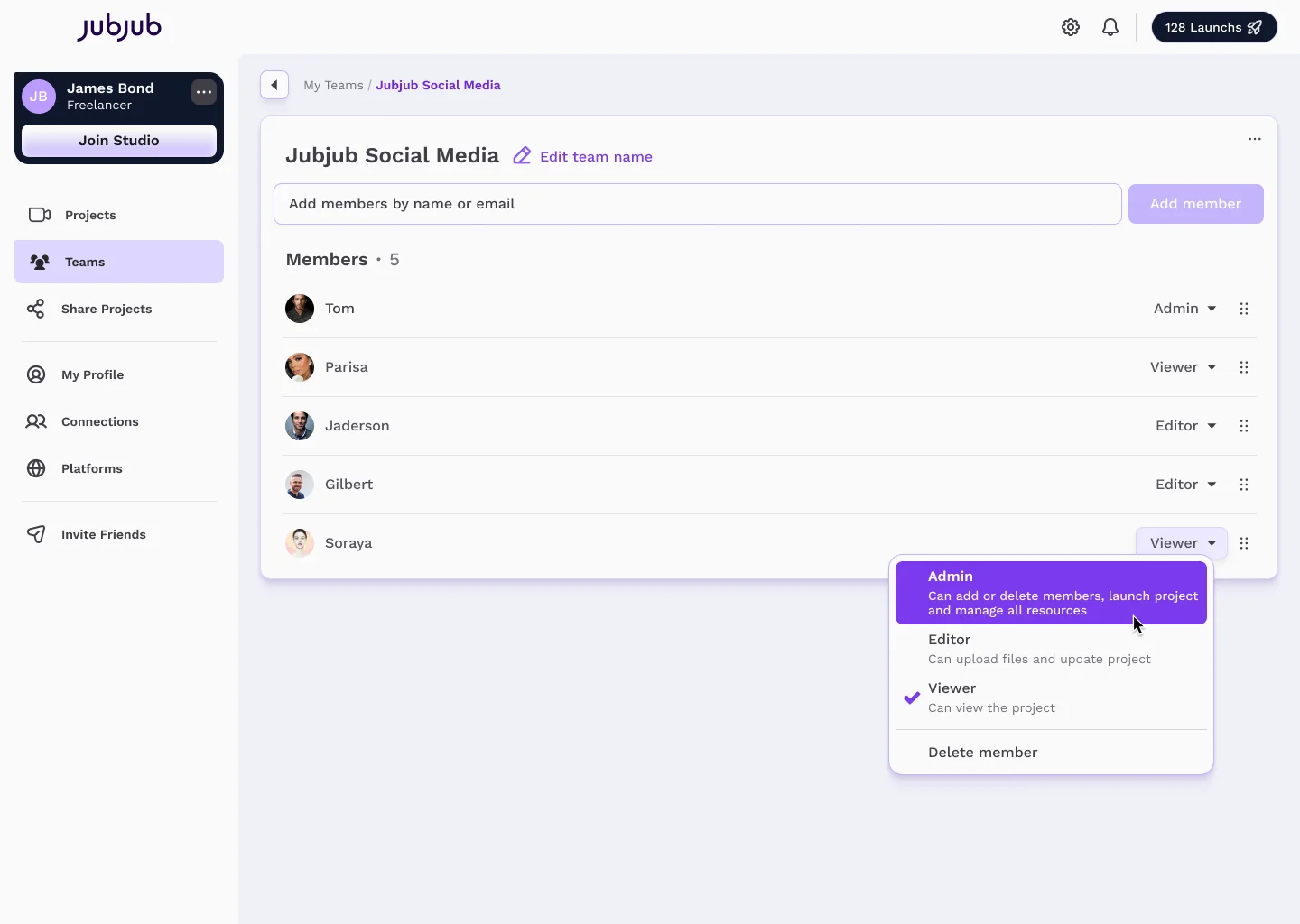Image resolution: width=1300 pixels, height=924 pixels.
Task: Select the Teams icon in sidebar
Action: coord(37,262)
